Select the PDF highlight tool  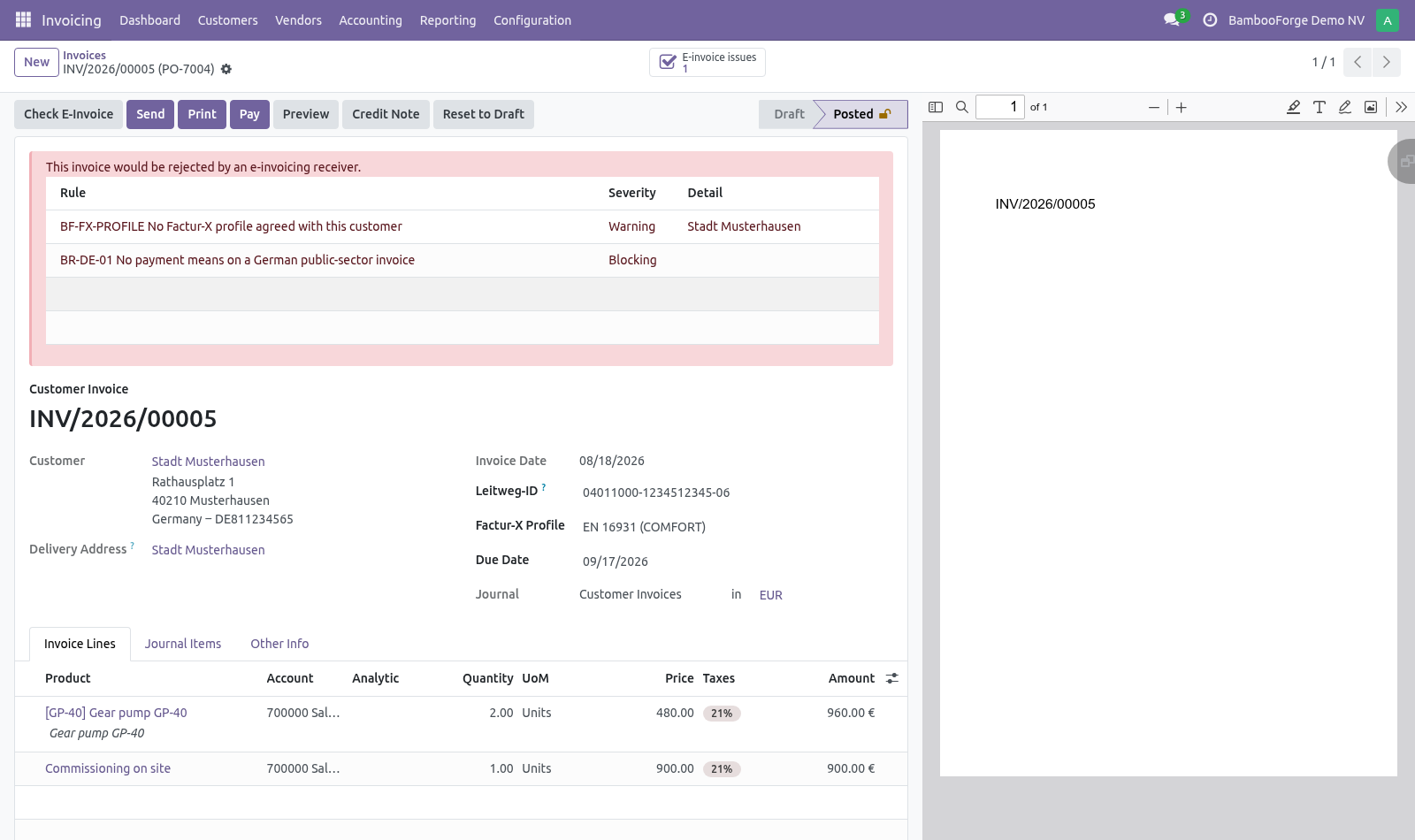[x=1293, y=107]
